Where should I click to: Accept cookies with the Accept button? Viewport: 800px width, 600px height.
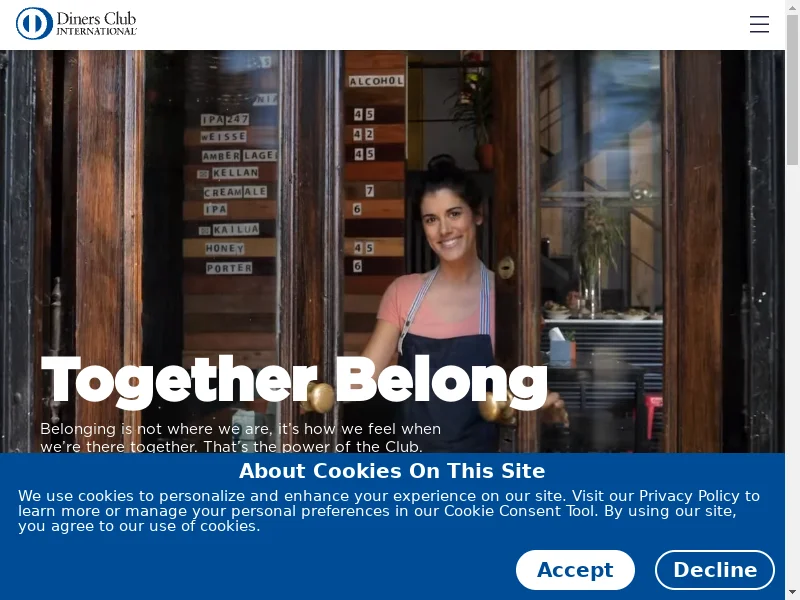point(575,570)
